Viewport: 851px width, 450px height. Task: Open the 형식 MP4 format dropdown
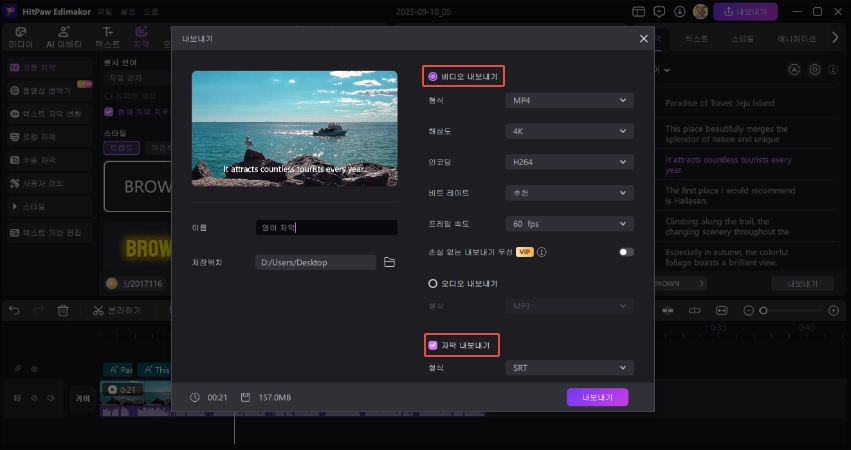tap(569, 100)
